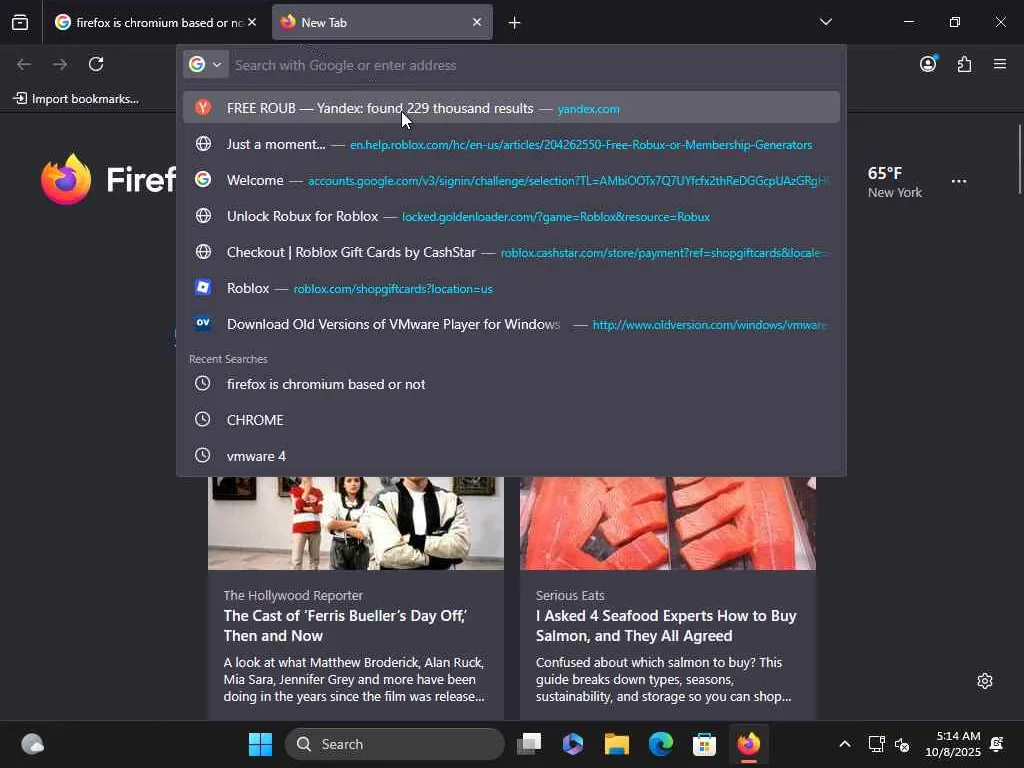Viewport: 1024px width, 768px height.
Task: Open the Welcome accounts.google.com suggestion
Action: pos(511,180)
